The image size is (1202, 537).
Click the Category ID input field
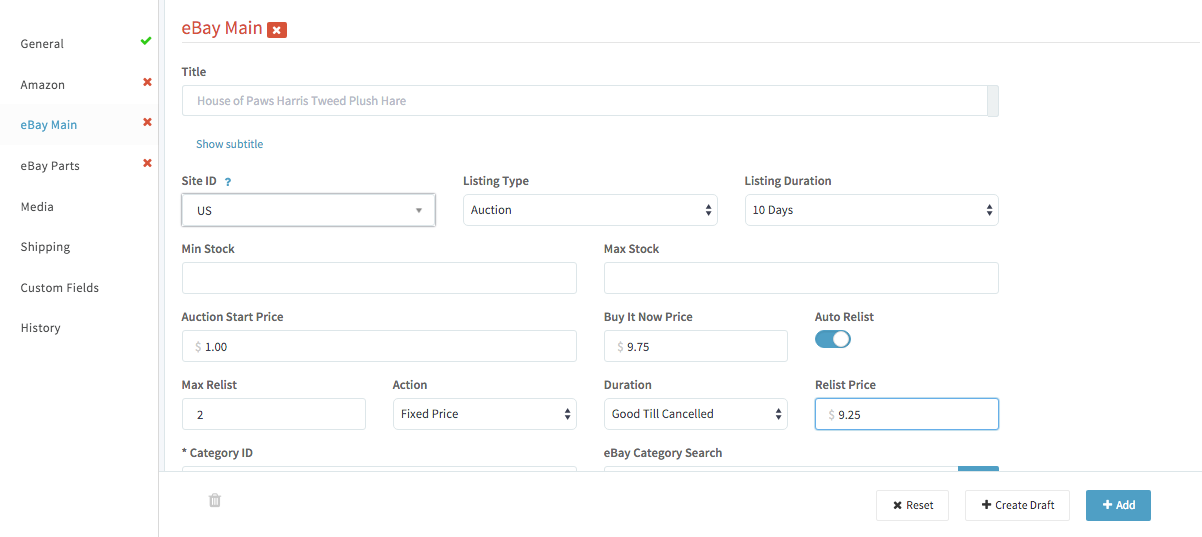click(x=379, y=468)
